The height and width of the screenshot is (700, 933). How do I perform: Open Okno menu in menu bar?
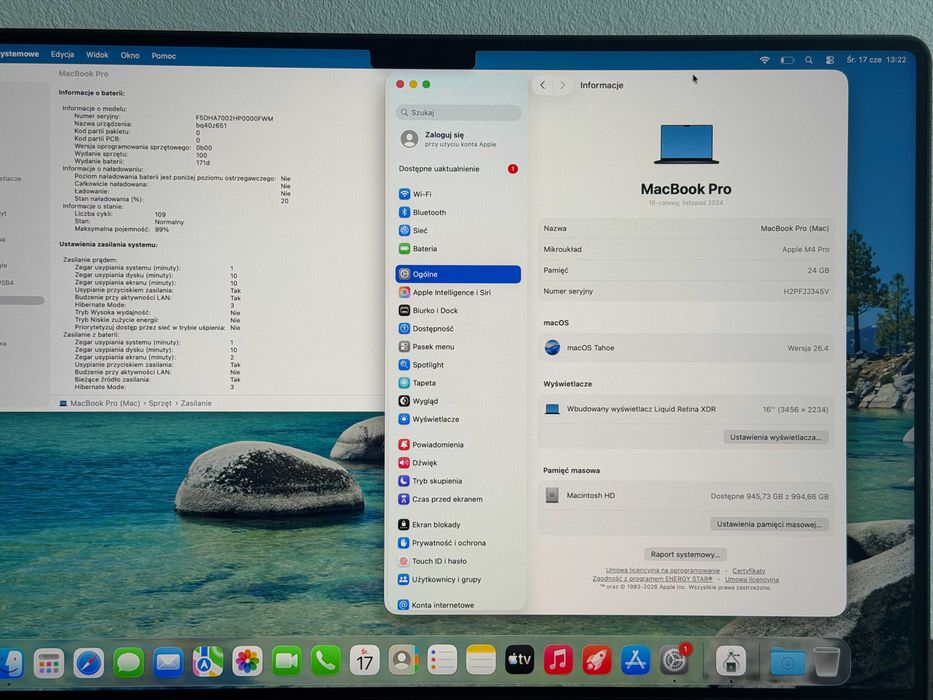tap(130, 55)
